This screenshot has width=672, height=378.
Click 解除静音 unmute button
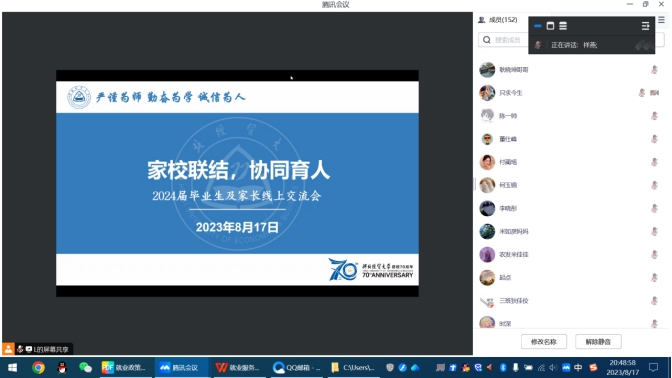click(598, 342)
